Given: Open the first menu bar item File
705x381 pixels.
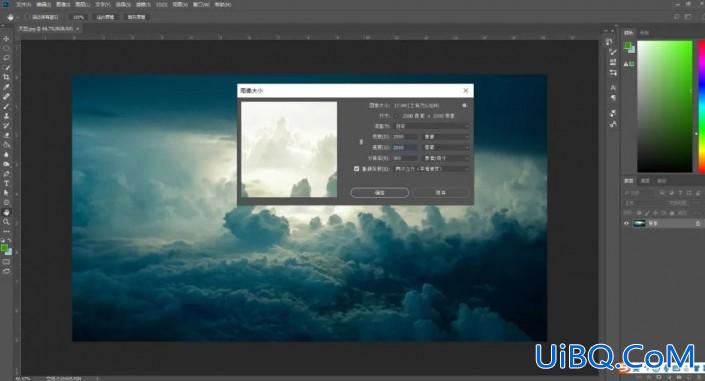Looking at the screenshot, I should point(23,4).
